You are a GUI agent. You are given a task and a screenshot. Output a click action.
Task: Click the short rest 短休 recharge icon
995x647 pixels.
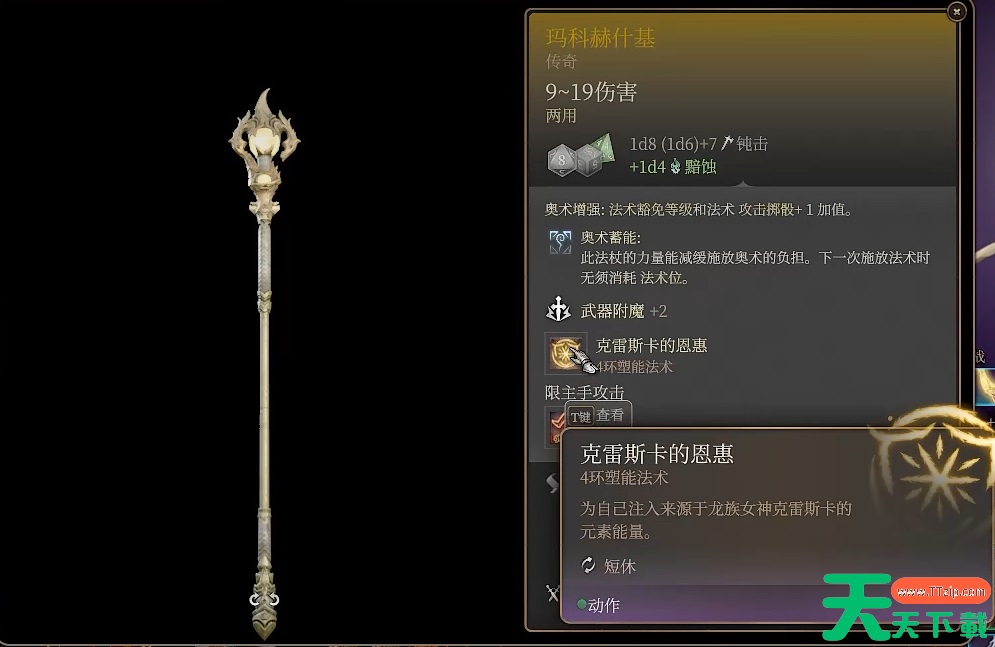pyautogui.click(x=588, y=565)
